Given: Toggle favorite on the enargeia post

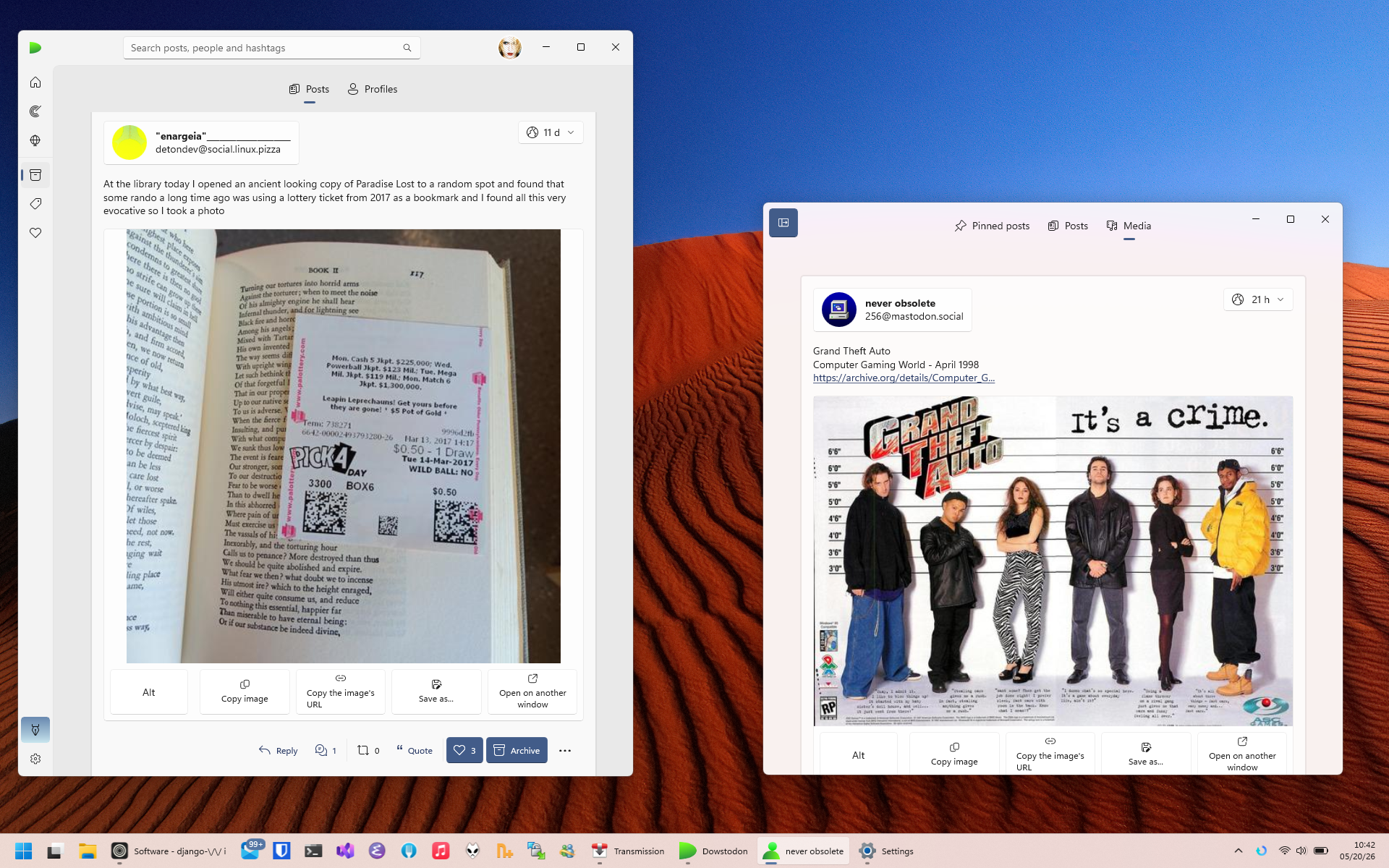Looking at the screenshot, I should 464,751.
